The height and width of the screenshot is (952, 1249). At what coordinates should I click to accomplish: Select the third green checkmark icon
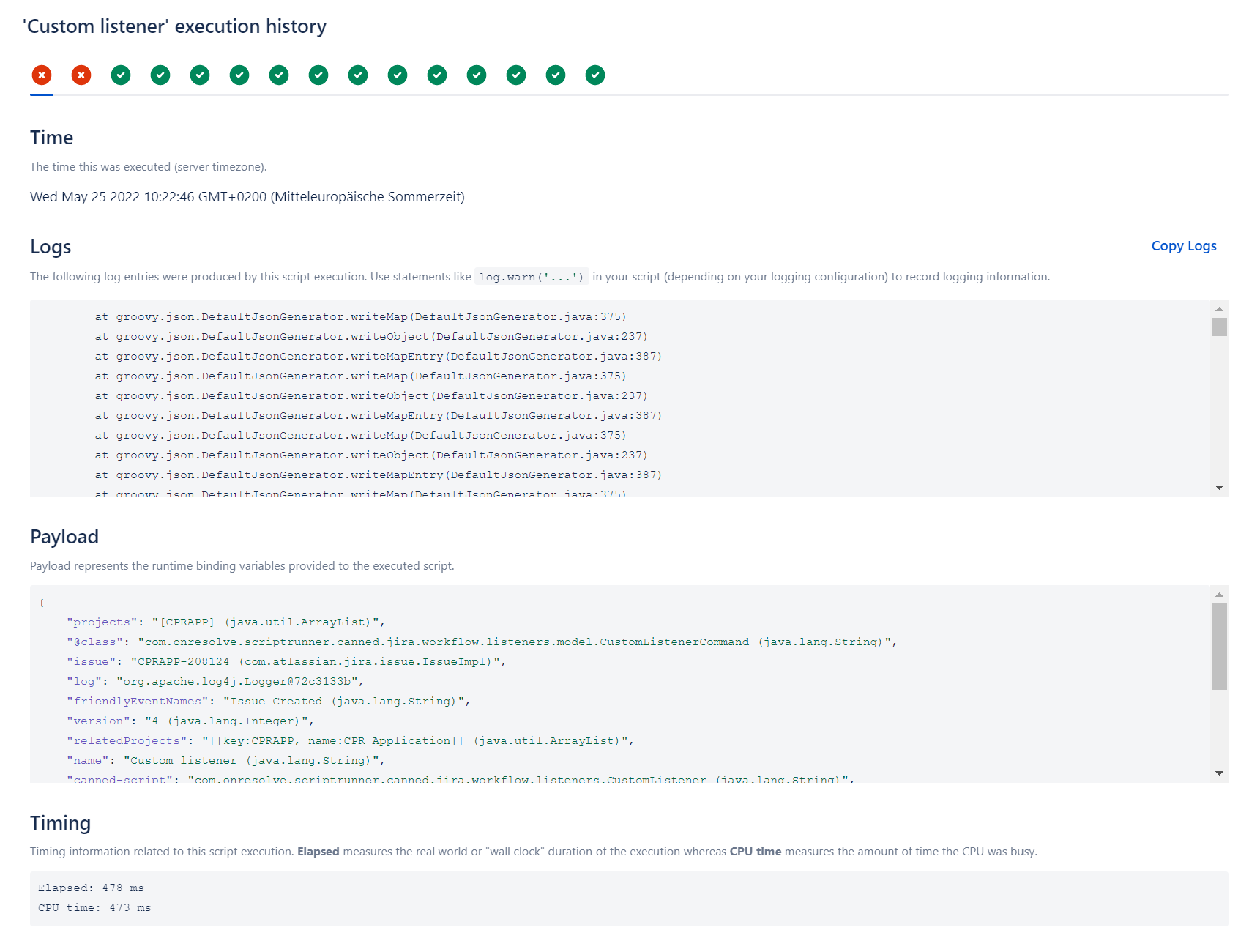[x=200, y=75]
